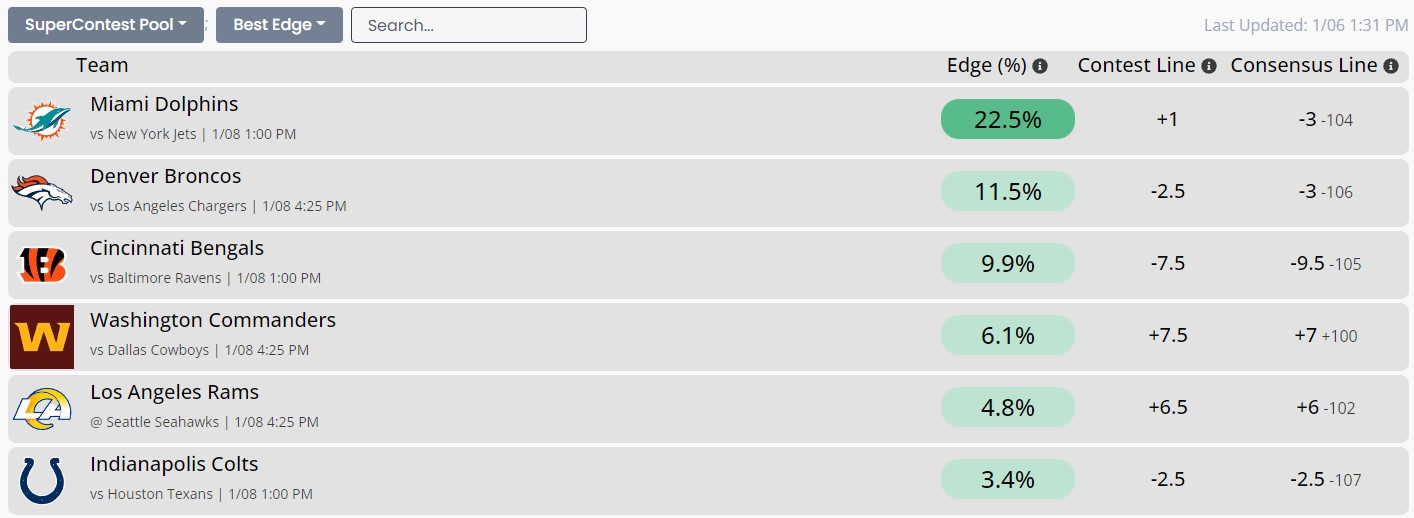
Task: Click the Indianapolis Colts horseshoe logo
Action: [x=42, y=480]
